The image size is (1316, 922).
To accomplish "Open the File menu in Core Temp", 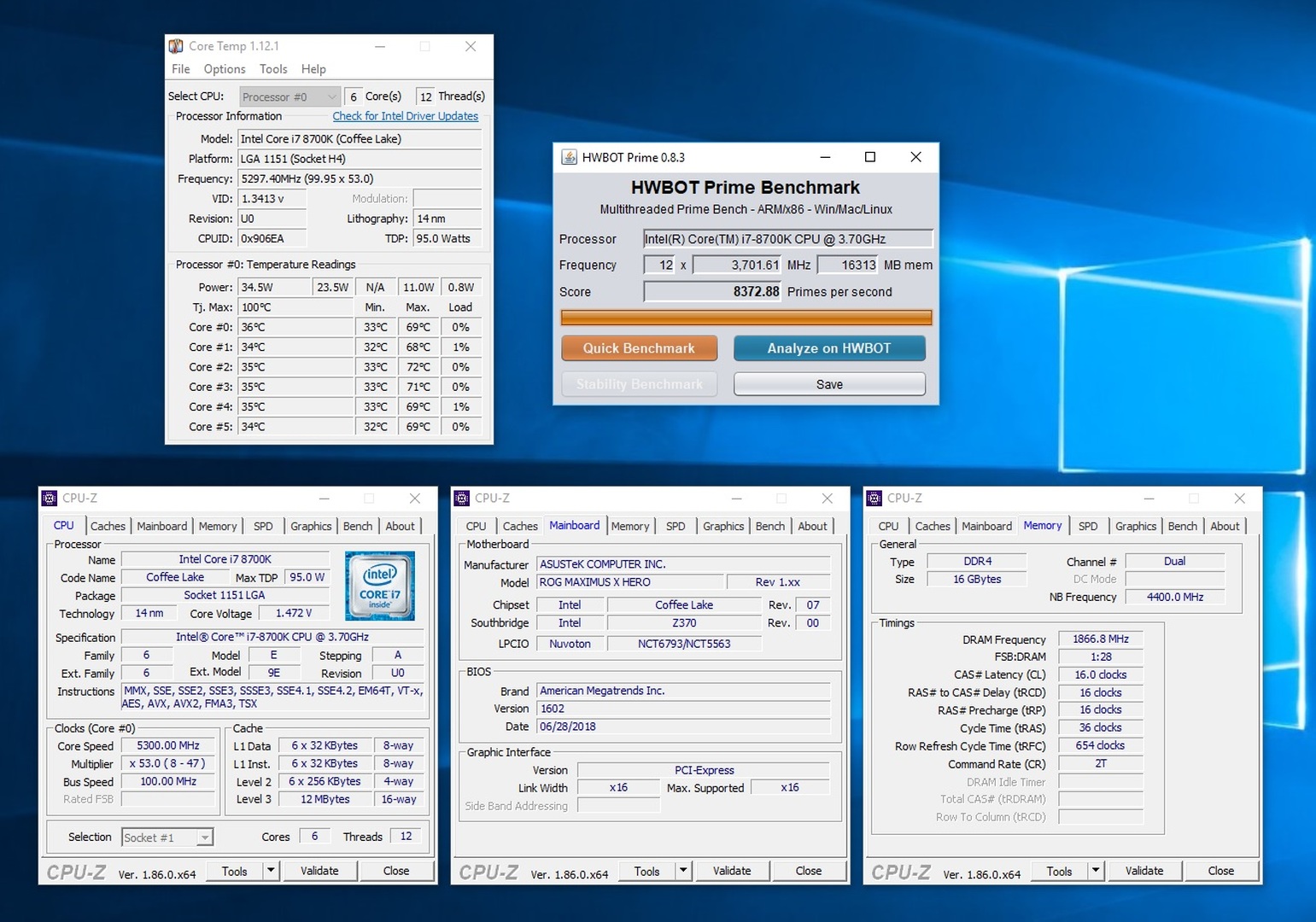I will point(181,69).
